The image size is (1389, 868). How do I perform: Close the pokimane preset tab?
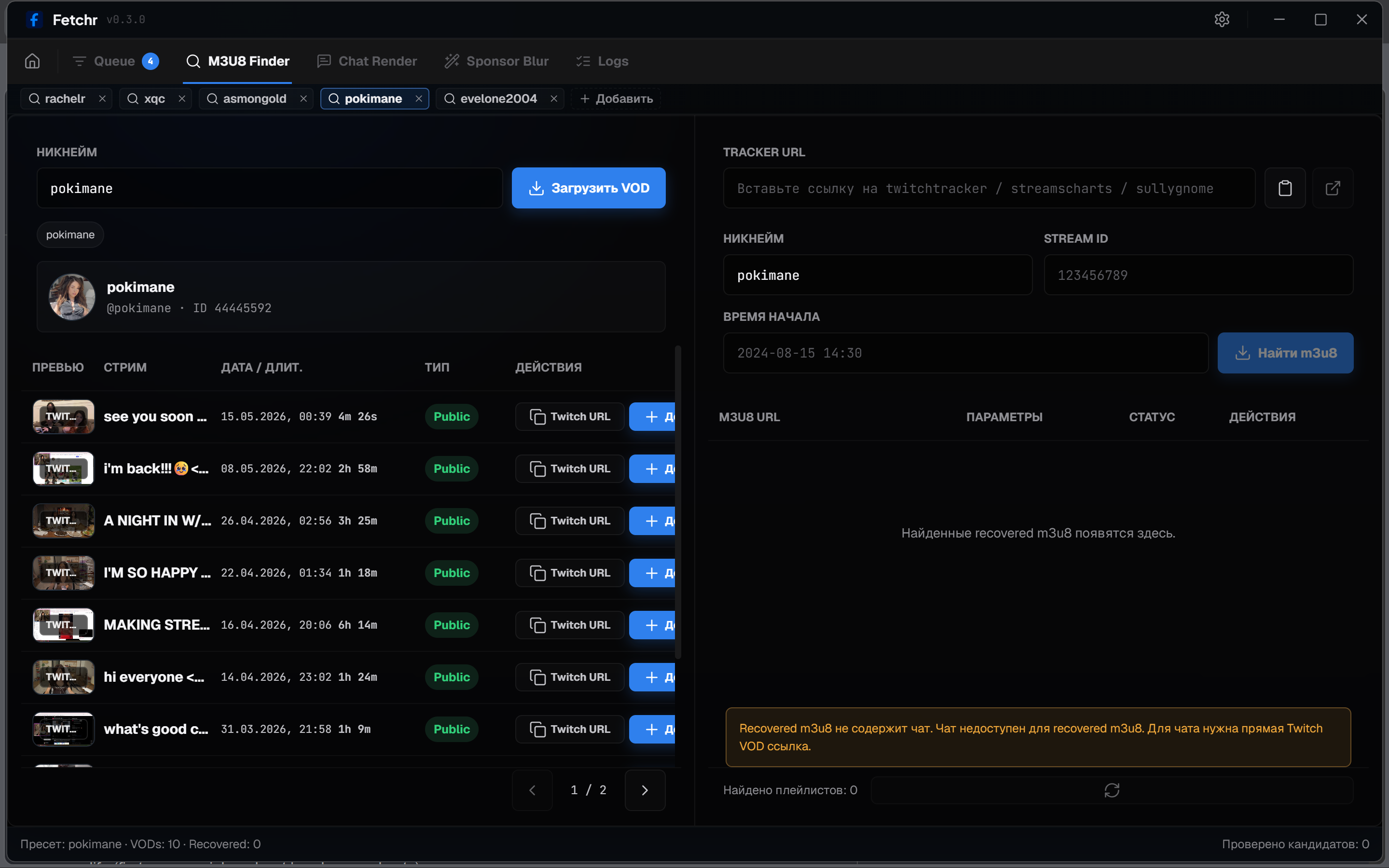(x=419, y=99)
